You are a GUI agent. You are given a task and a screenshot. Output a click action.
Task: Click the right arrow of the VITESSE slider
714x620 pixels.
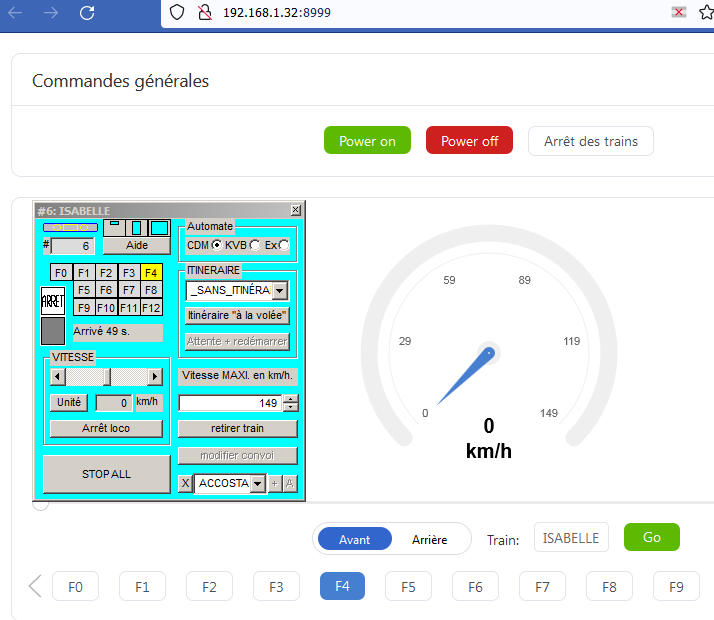[x=154, y=376]
